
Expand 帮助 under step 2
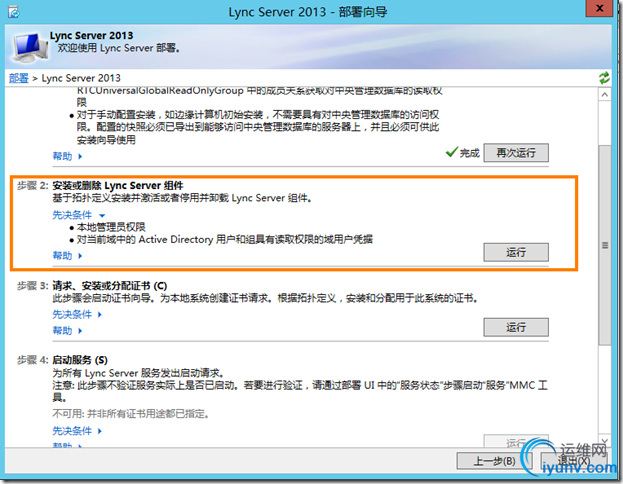tap(67, 256)
